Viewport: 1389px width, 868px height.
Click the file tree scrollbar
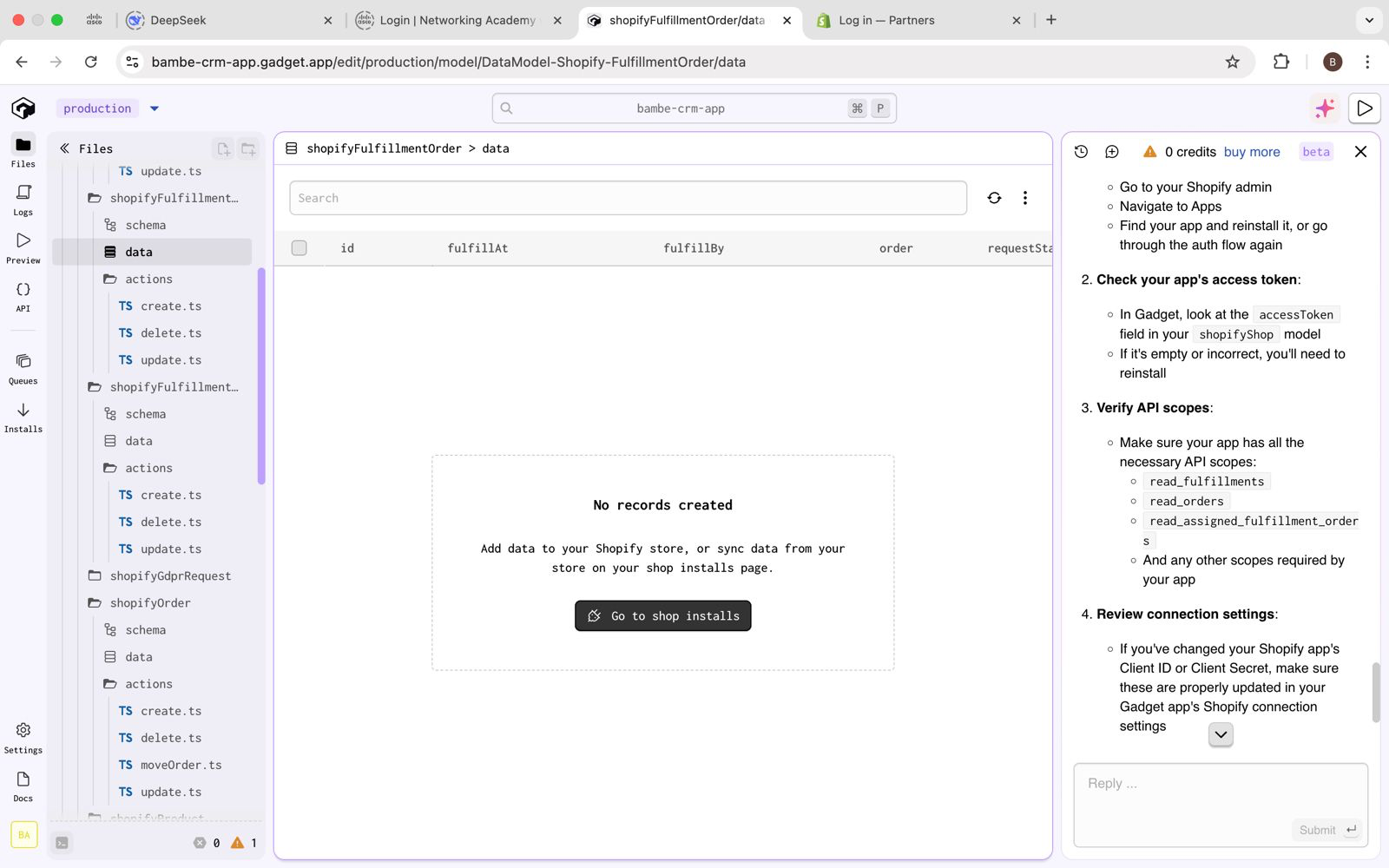pos(261,376)
